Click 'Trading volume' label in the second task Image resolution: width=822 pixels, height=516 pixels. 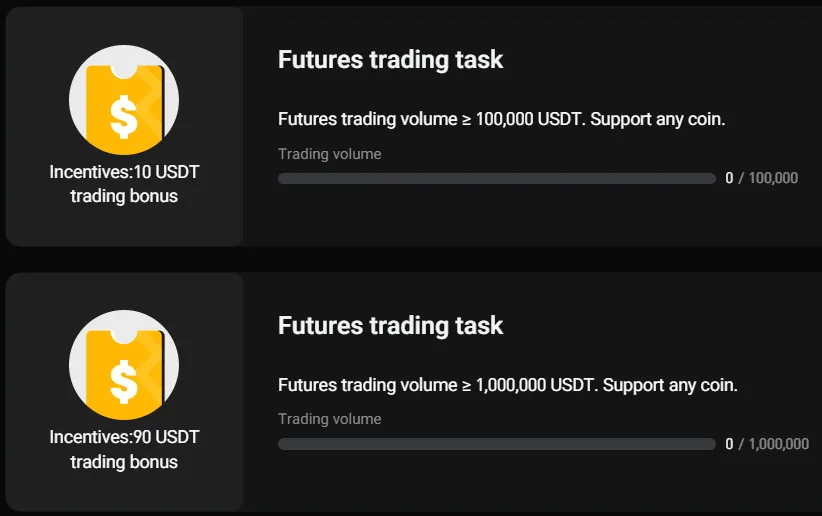(x=329, y=419)
